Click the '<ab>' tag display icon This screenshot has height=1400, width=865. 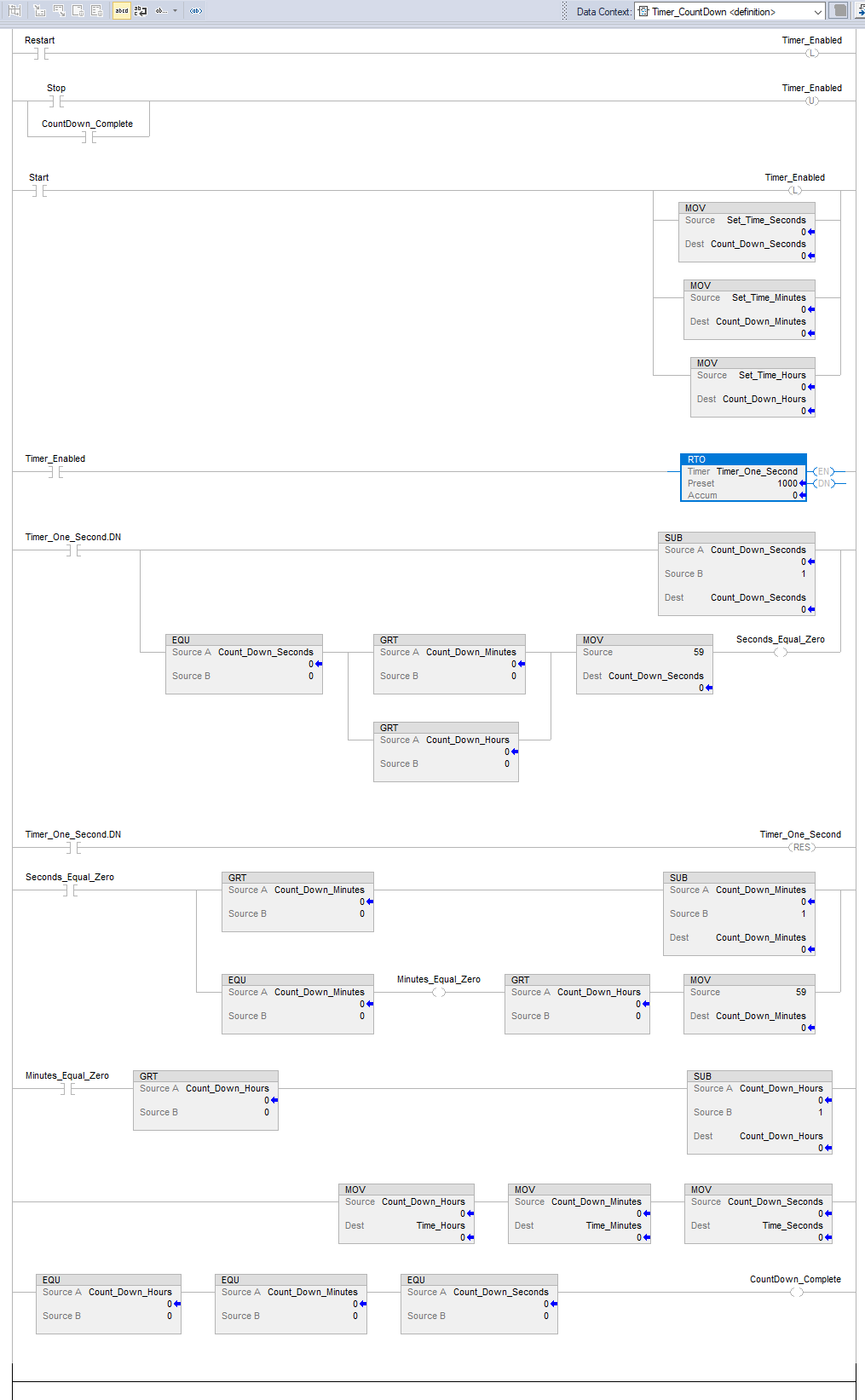(196, 11)
